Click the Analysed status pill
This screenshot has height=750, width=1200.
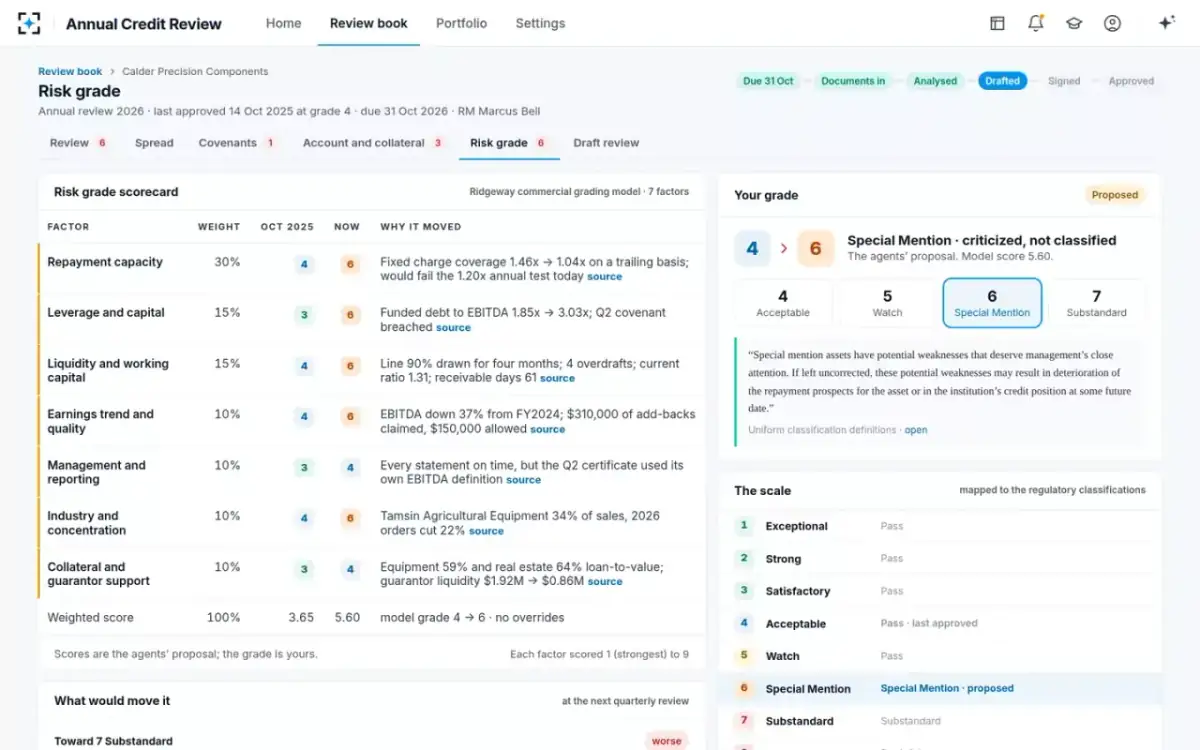(x=935, y=81)
